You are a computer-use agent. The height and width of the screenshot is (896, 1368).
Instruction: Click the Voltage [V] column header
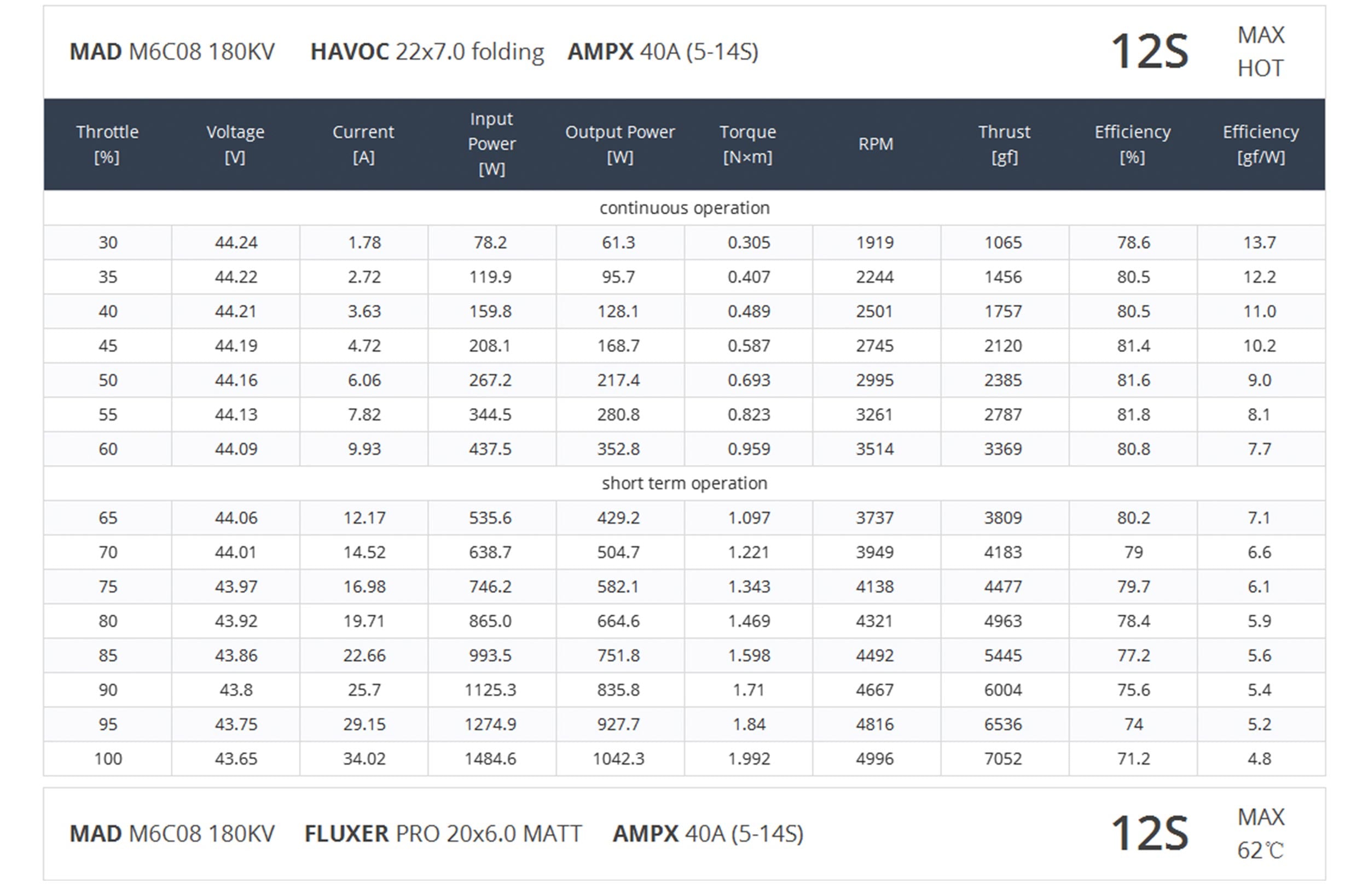235,144
